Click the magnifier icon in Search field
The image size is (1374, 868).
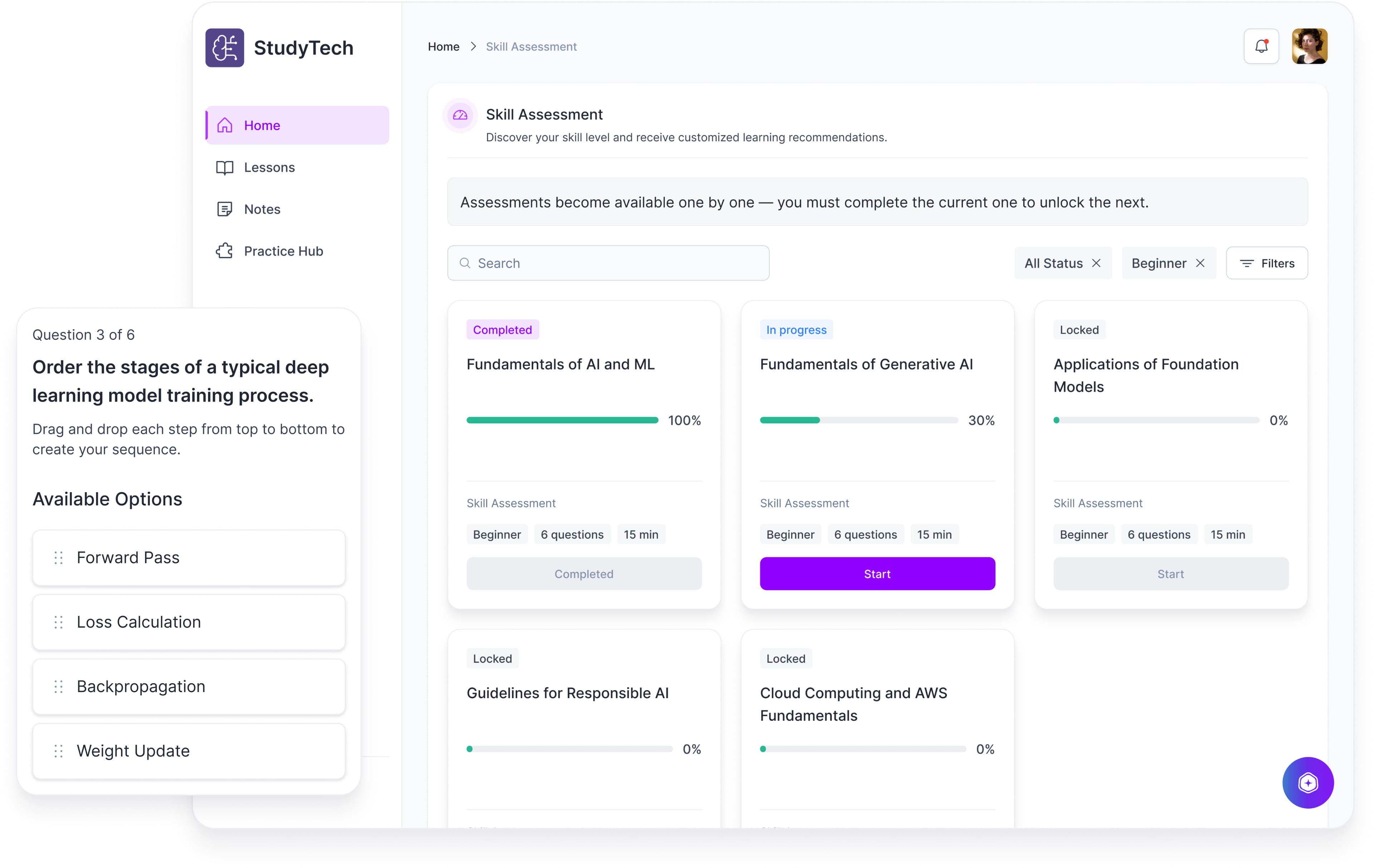pos(465,263)
